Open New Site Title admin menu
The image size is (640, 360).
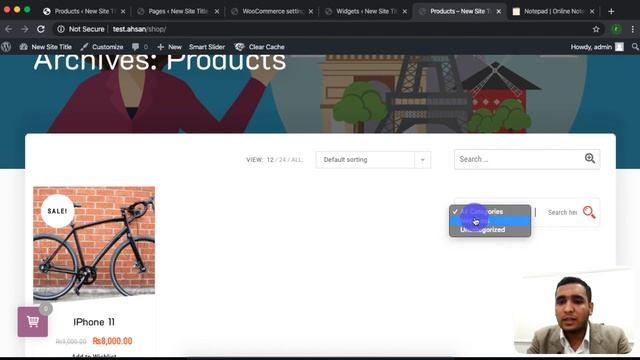click(46, 47)
